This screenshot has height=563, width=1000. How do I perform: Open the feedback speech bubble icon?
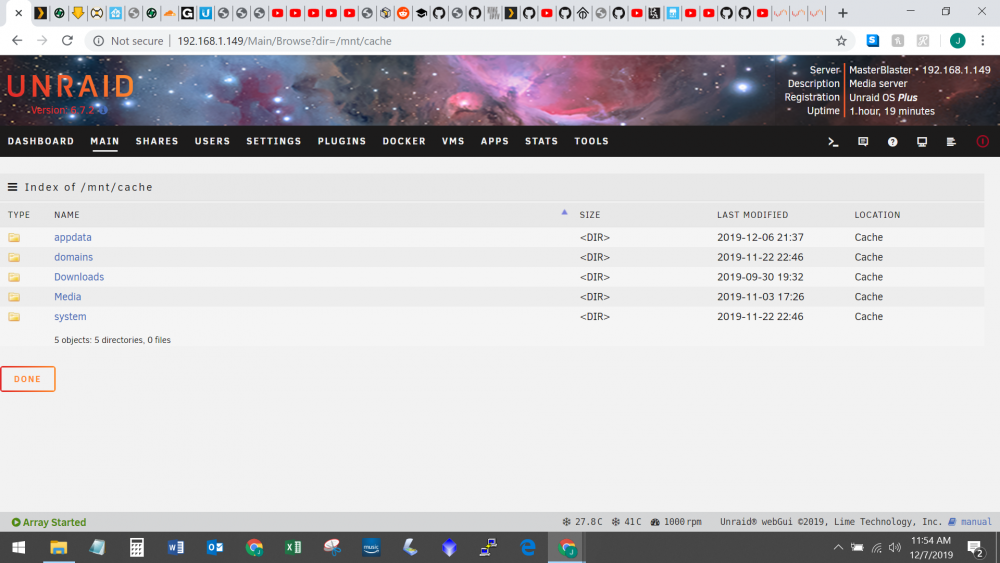pos(863,142)
